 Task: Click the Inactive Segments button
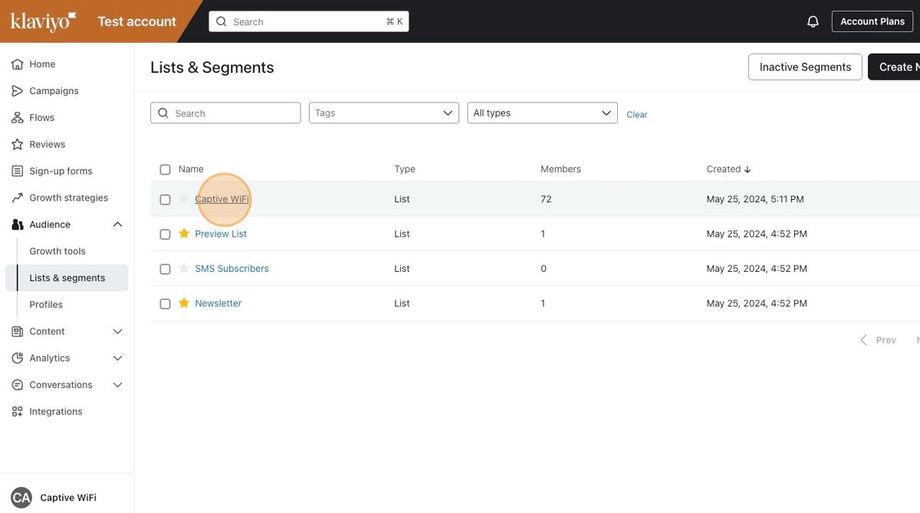(804, 67)
